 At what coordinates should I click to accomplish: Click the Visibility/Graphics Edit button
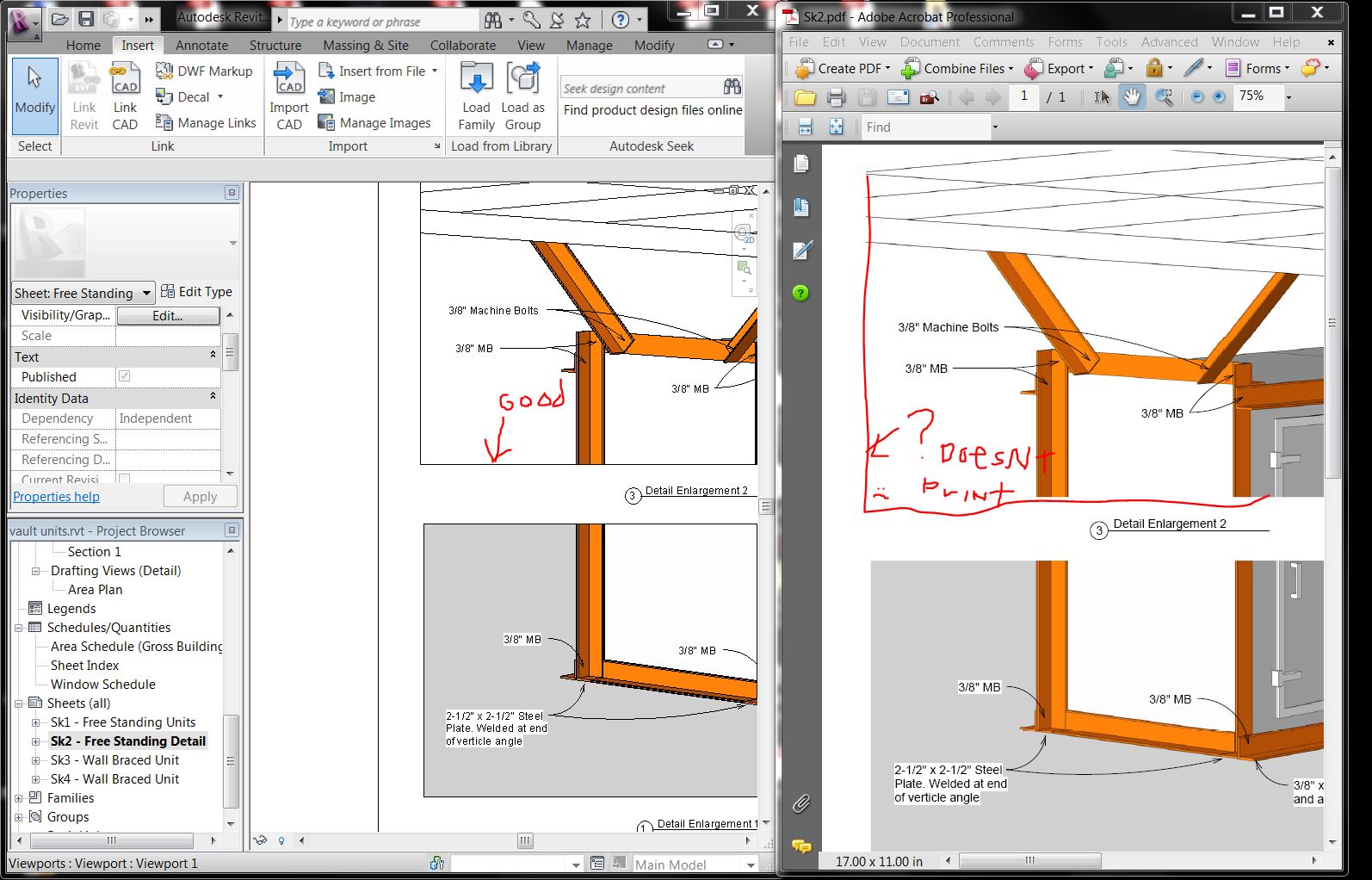coord(167,315)
